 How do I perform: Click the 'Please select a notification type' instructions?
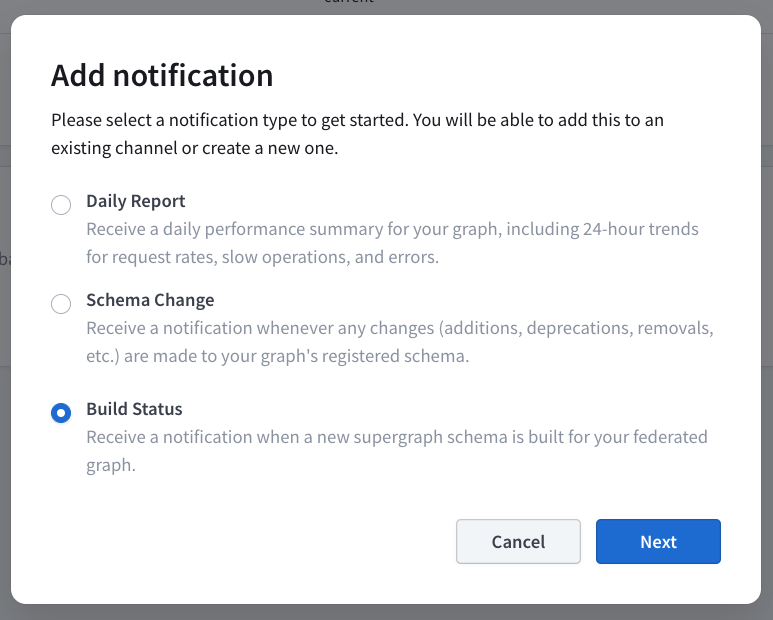click(x=357, y=134)
